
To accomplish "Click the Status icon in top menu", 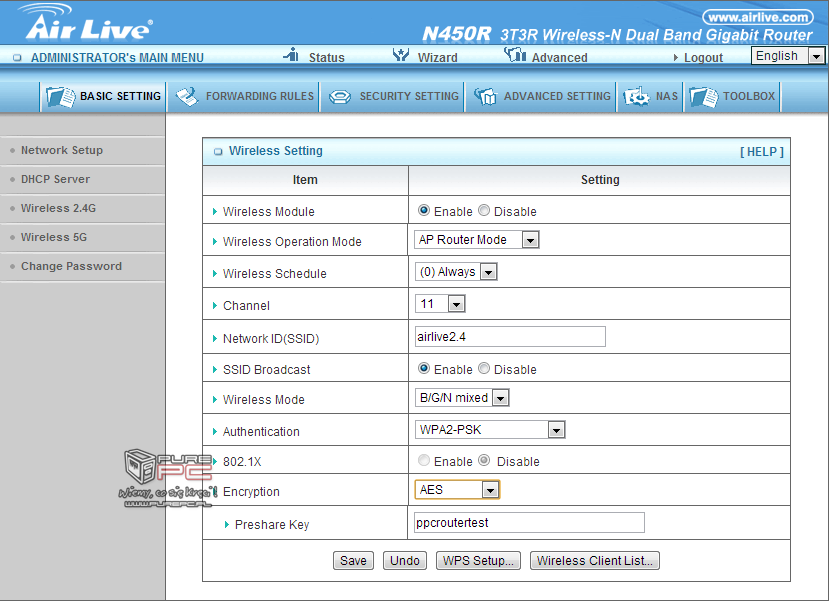I will (x=292, y=56).
